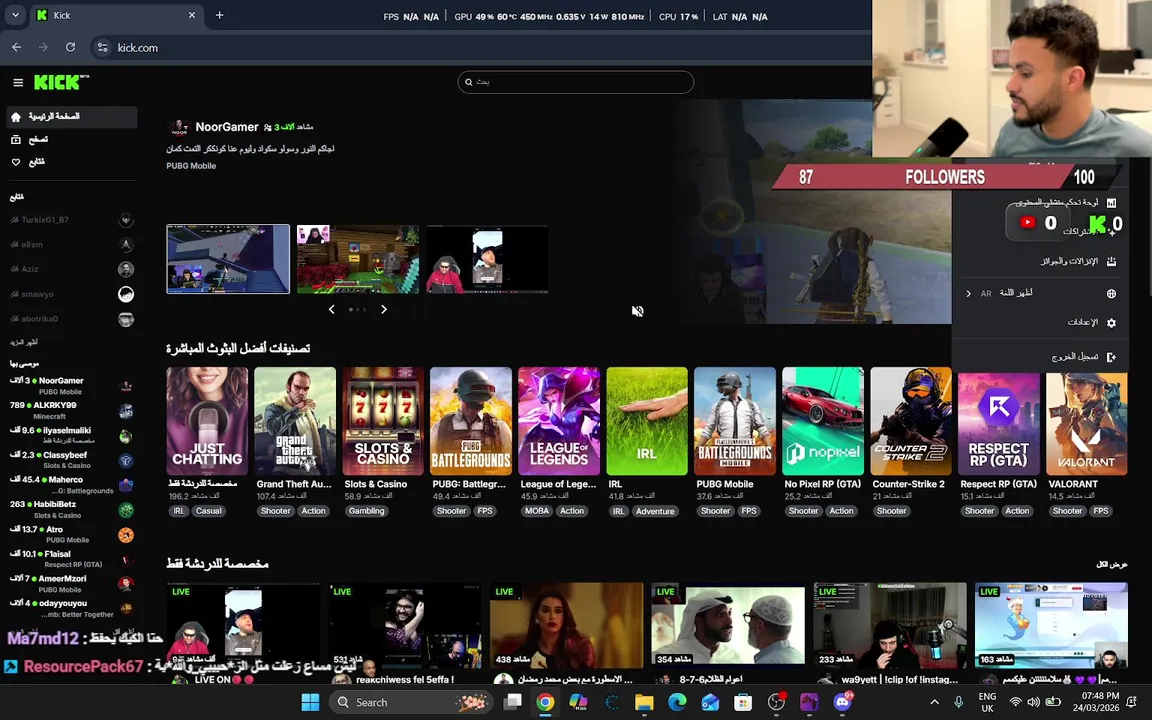Screen dimensions: 1152x720
Task: Select the Following item in the sidebar
Action: (x=72, y=162)
